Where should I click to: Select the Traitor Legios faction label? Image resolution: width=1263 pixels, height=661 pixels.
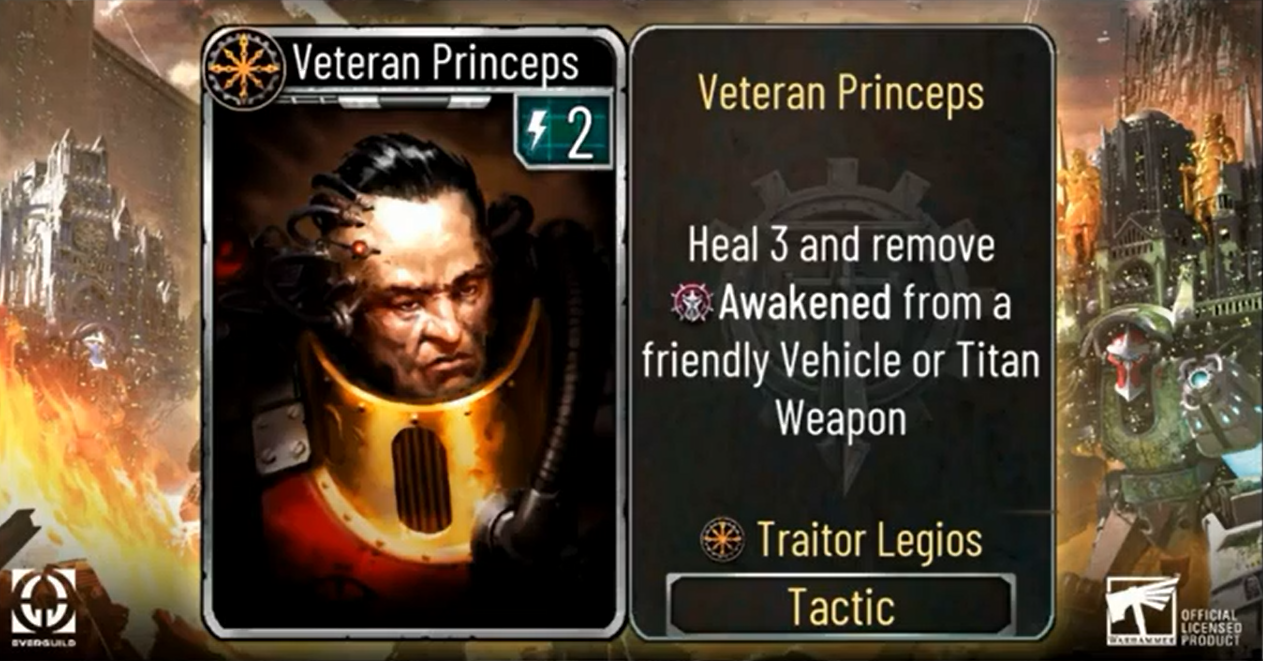pos(869,540)
